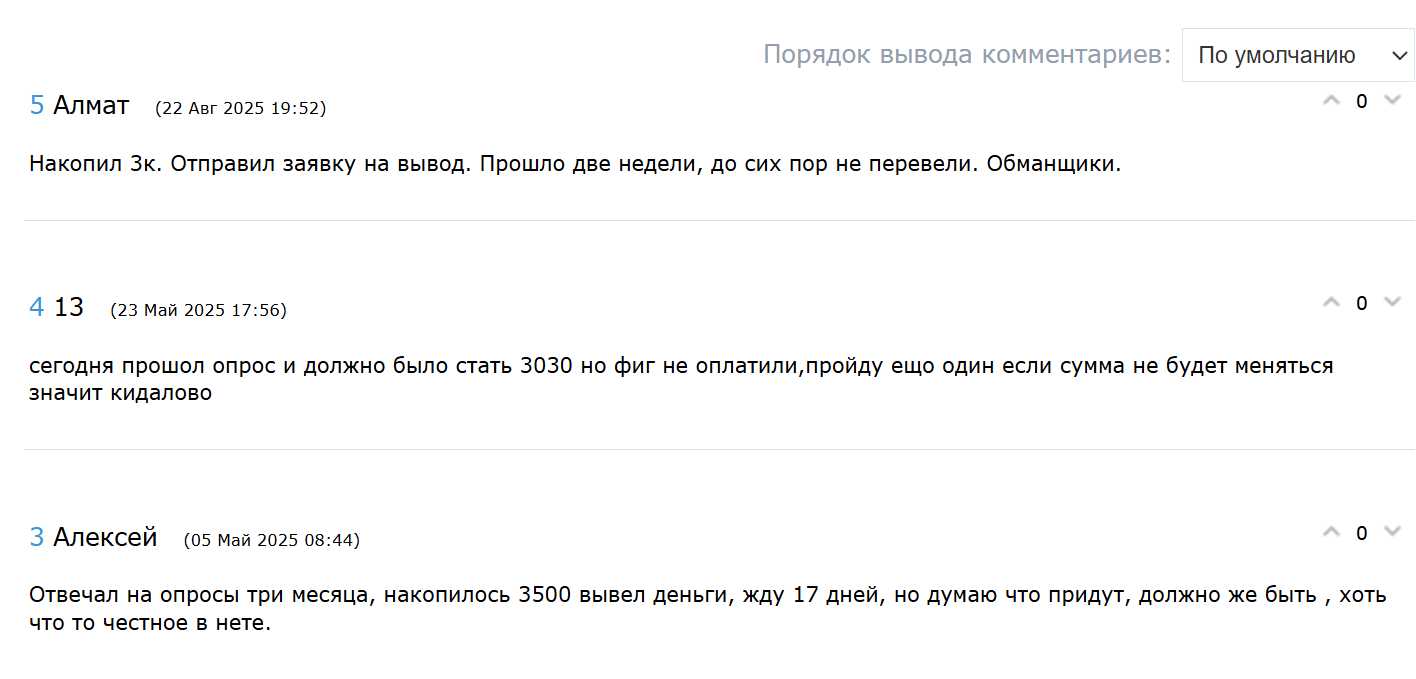
Task: Click the rating count on Алмат's comment
Action: point(1361,101)
